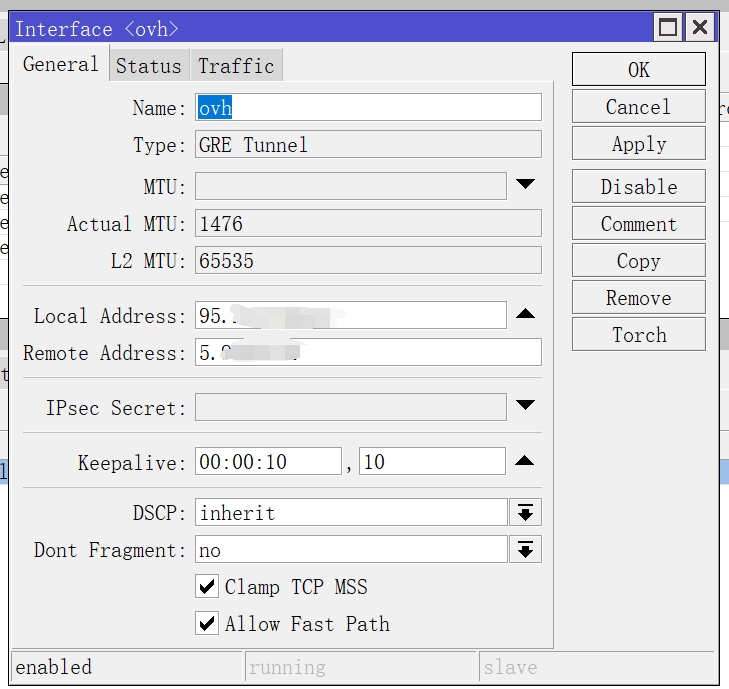729x689 pixels.
Task: Toggle Clamp TCP MSS checkbox
Action: 208,587
